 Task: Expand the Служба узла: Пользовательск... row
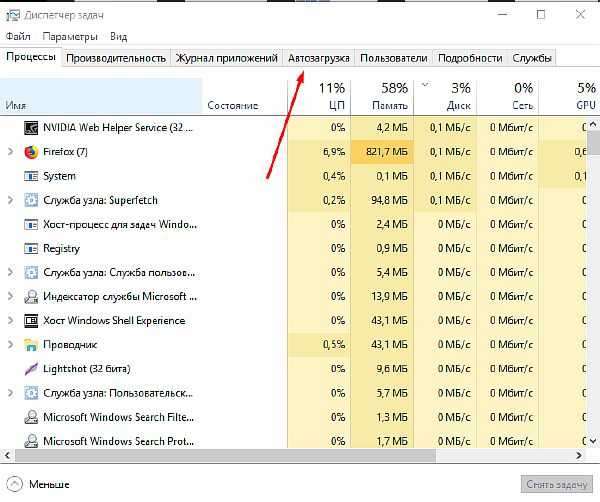[x=10, y=393]
